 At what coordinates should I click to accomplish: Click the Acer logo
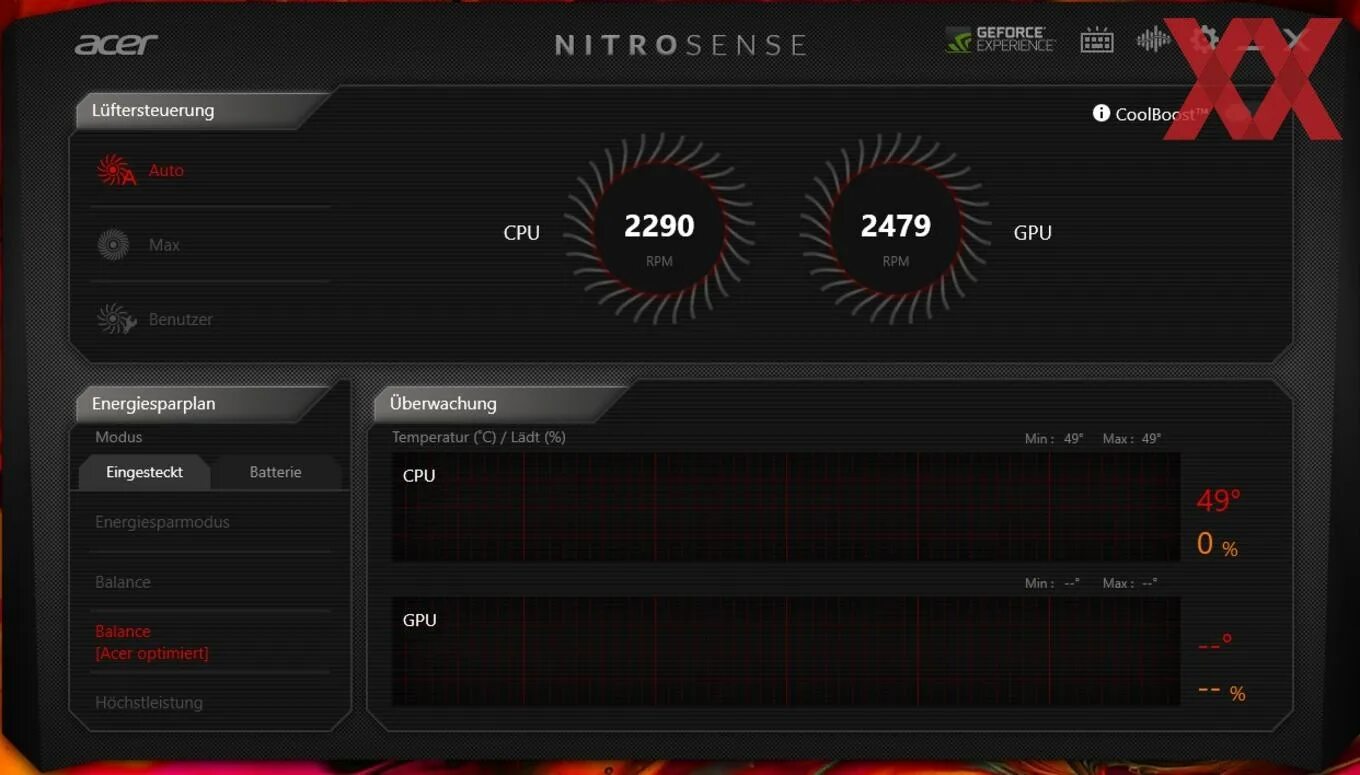coord(116,44)
